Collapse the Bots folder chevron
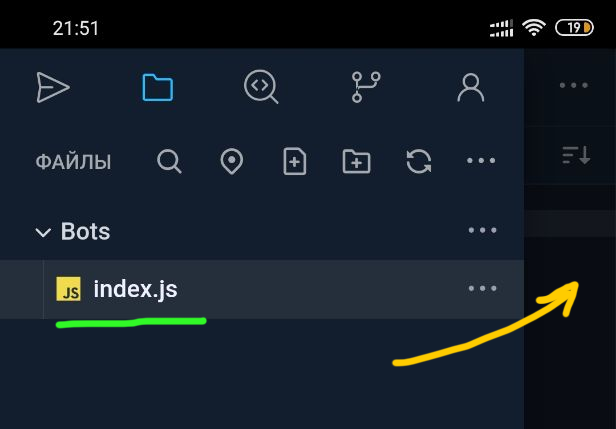The width and height of the screenshot is (616, 429). pos(43,233)
